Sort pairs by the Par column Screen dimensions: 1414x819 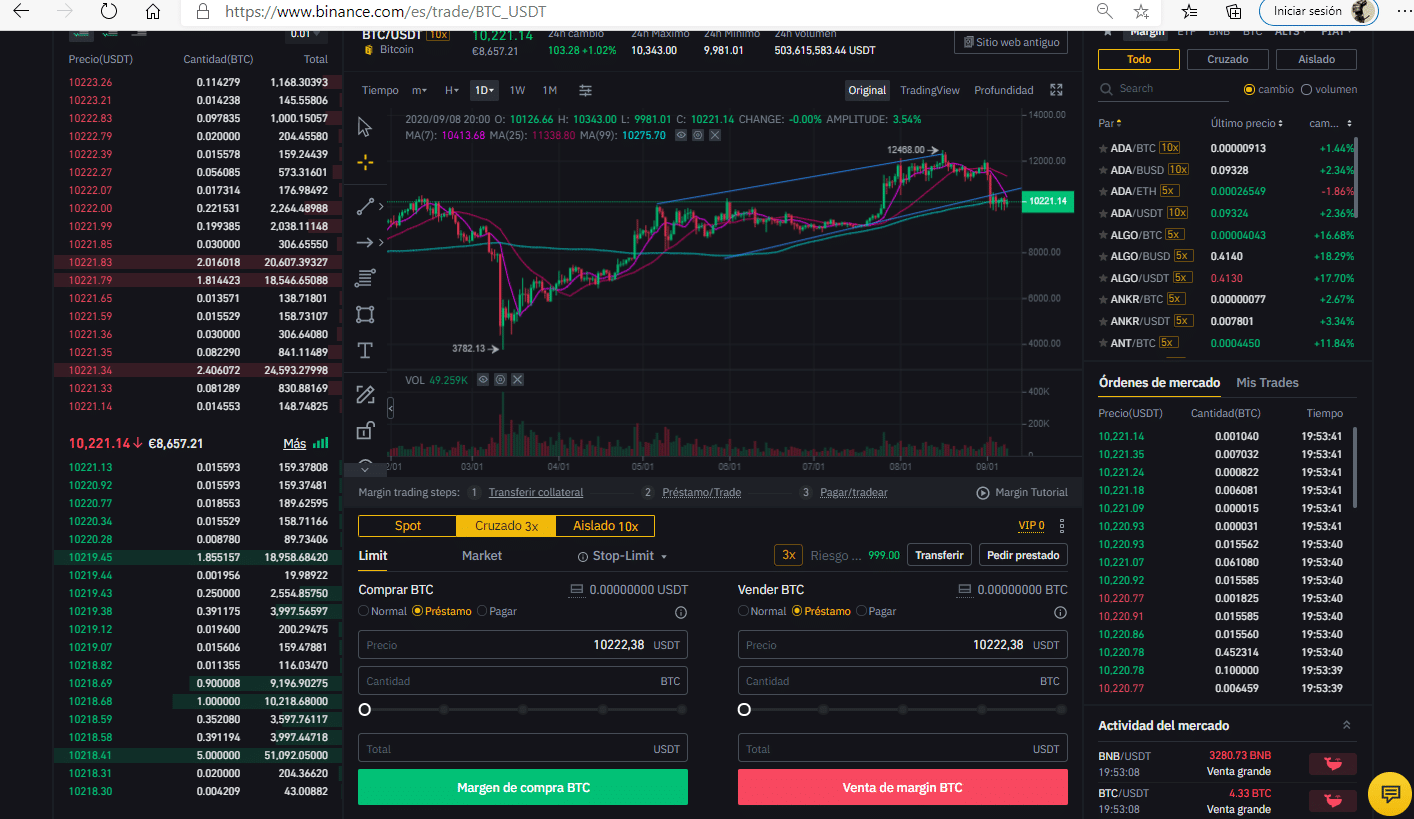[1110, 123]
